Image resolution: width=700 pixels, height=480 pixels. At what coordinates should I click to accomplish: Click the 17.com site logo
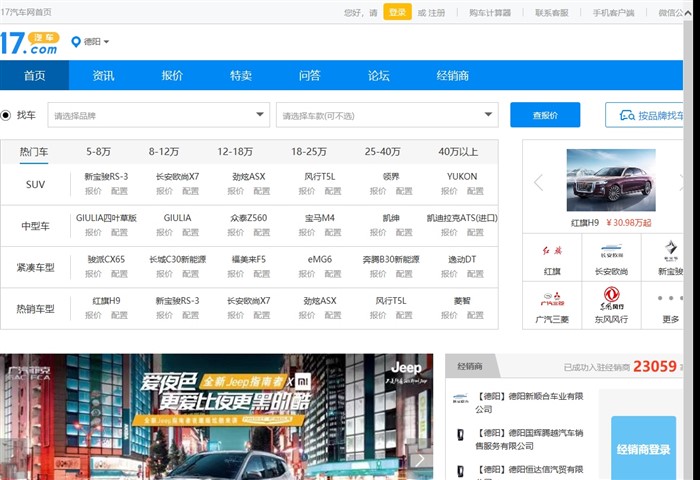click(29, 43)
